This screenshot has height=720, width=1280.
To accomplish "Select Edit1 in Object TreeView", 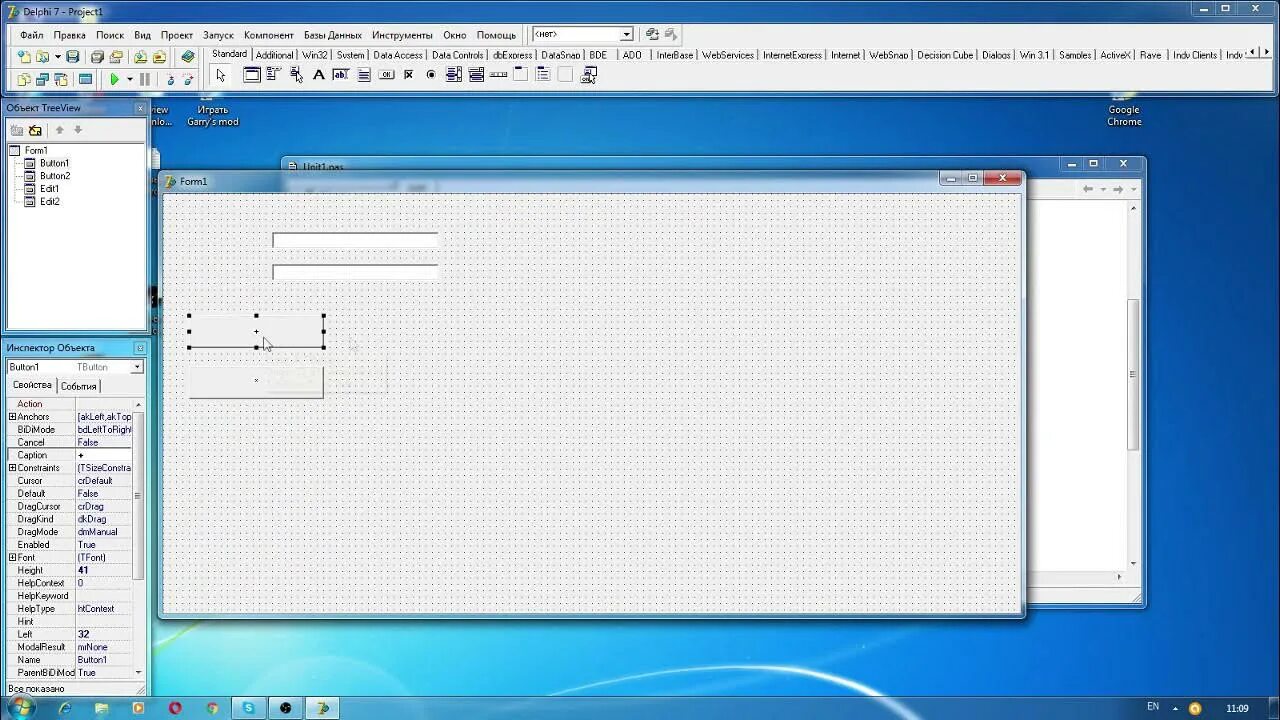I will tap(50, 189).
